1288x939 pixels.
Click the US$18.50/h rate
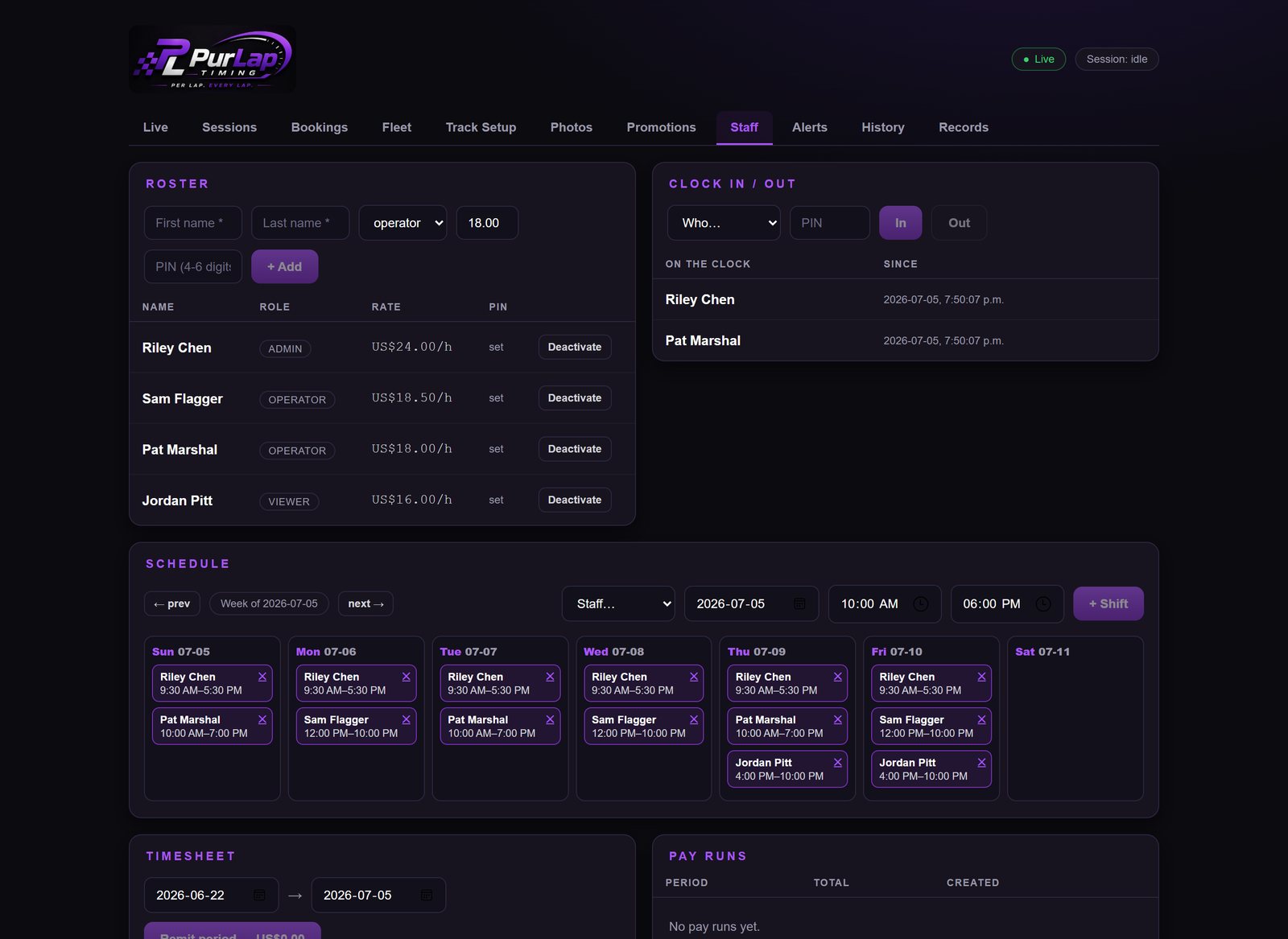tap(412, 397)
